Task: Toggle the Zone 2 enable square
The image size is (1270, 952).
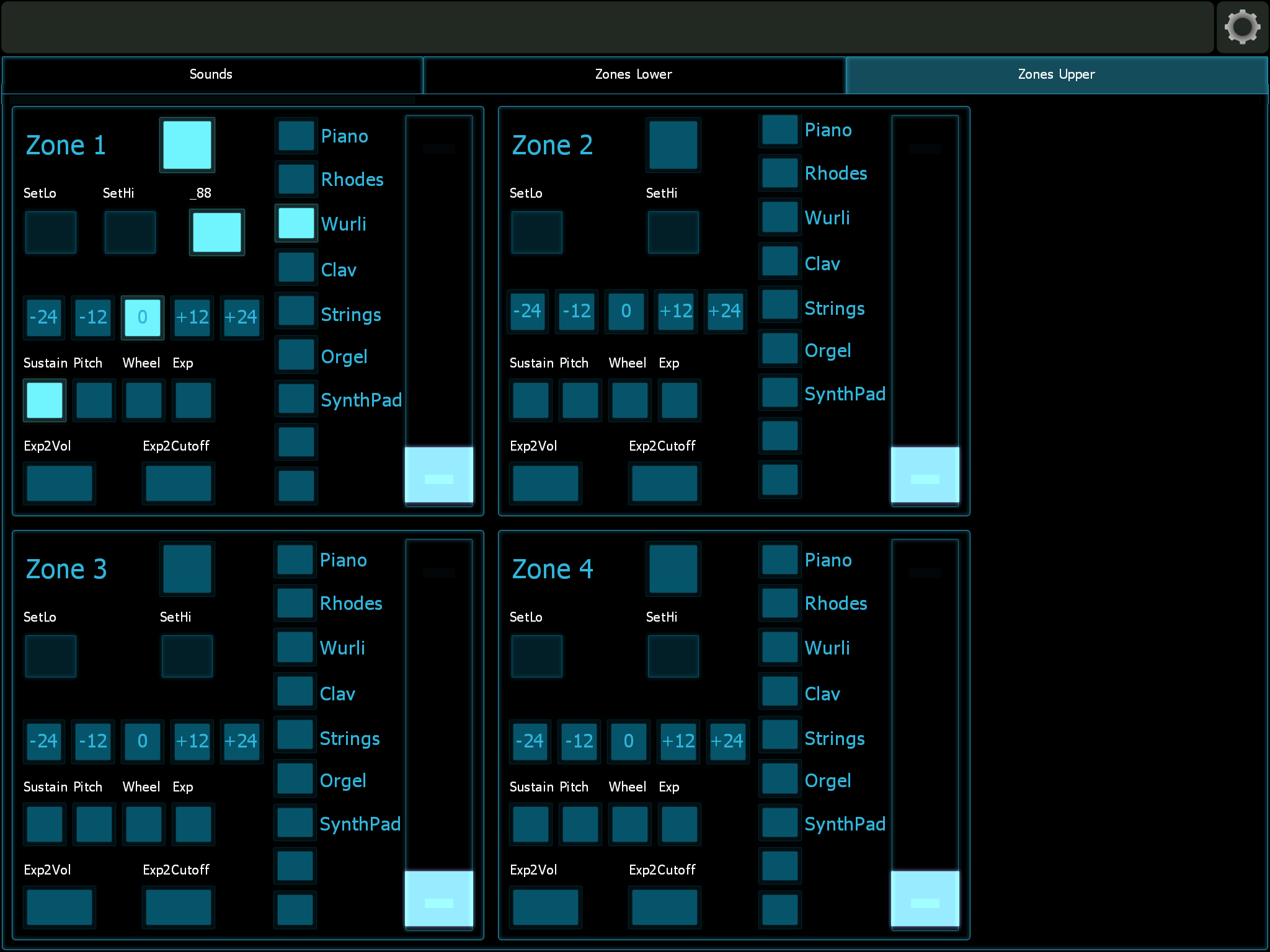Action: [x=673, y=145]
